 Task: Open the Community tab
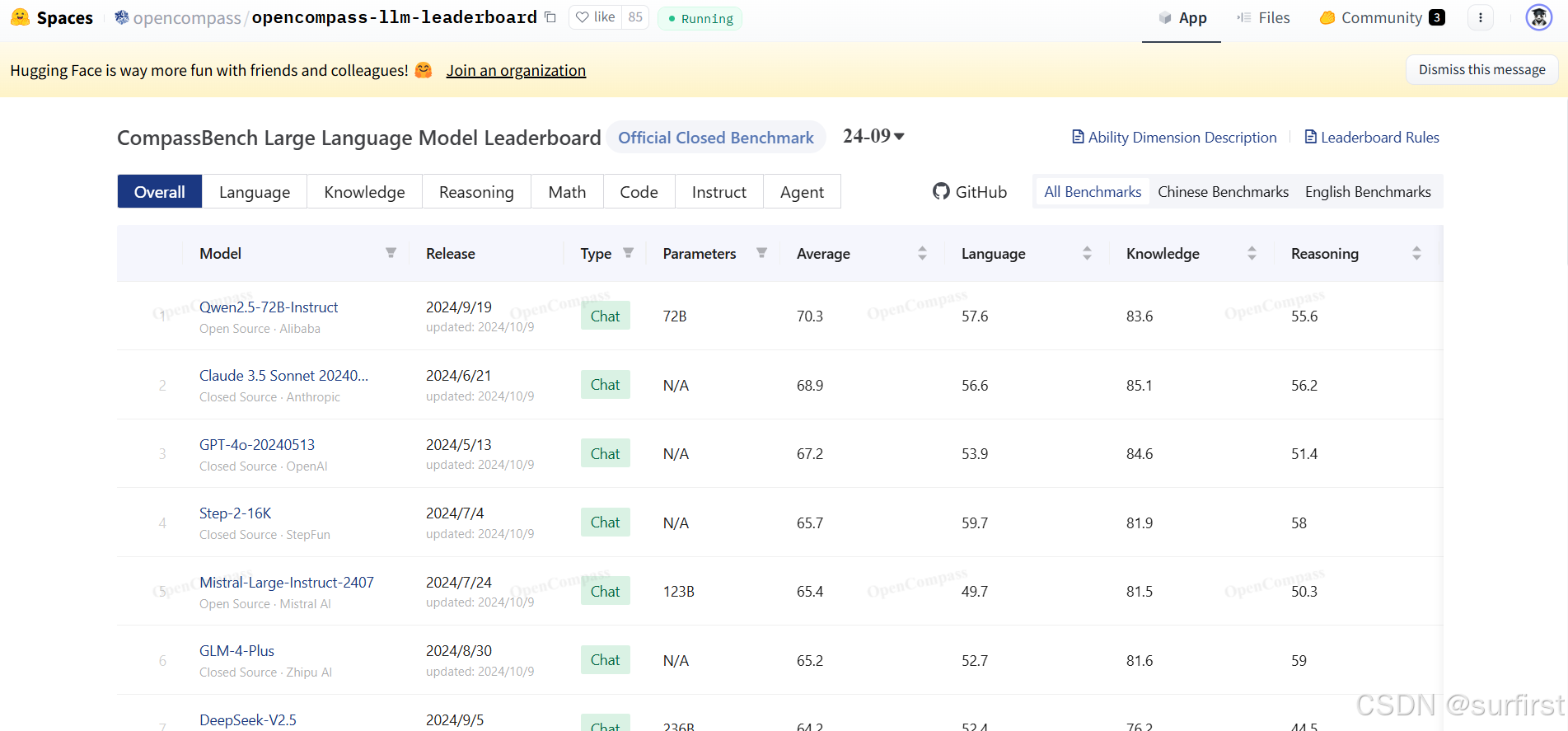[x=1382, y=18]
